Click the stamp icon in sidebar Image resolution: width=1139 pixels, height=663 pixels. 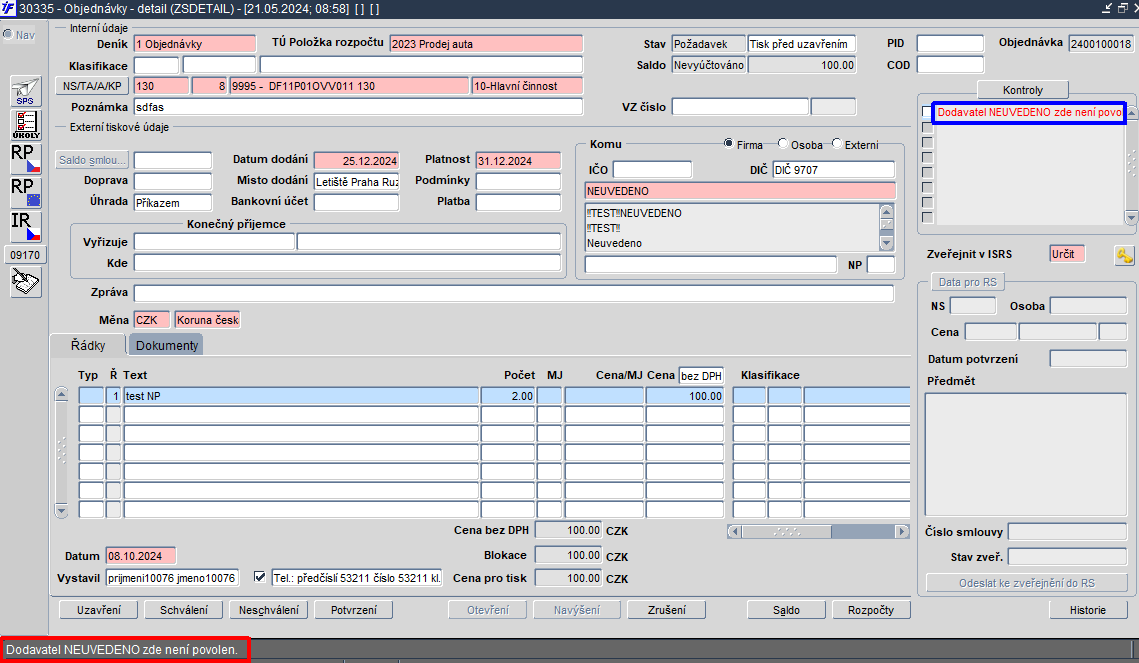point(25,282)
